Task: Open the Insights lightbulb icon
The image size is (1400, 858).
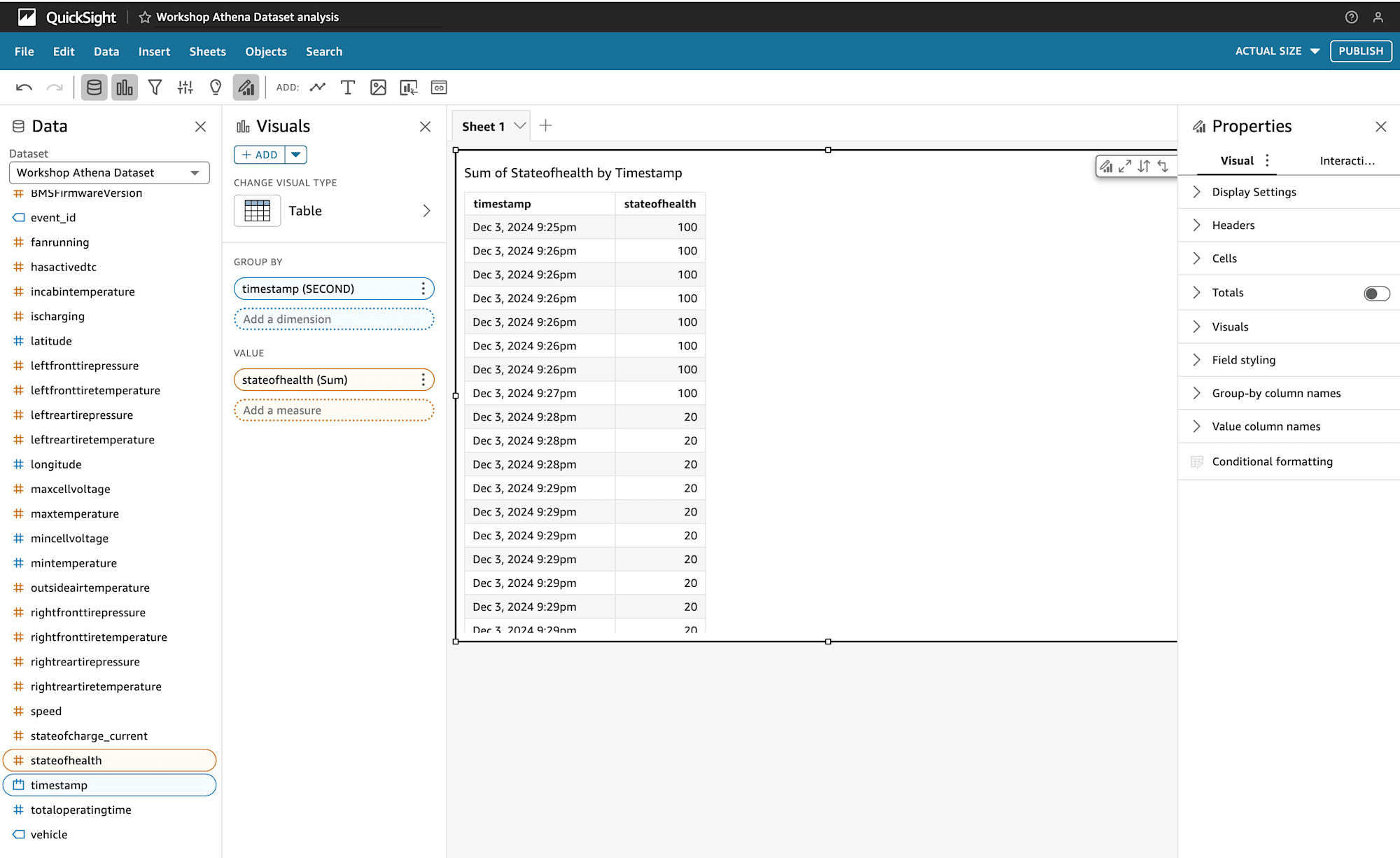Action: (216, 88)
